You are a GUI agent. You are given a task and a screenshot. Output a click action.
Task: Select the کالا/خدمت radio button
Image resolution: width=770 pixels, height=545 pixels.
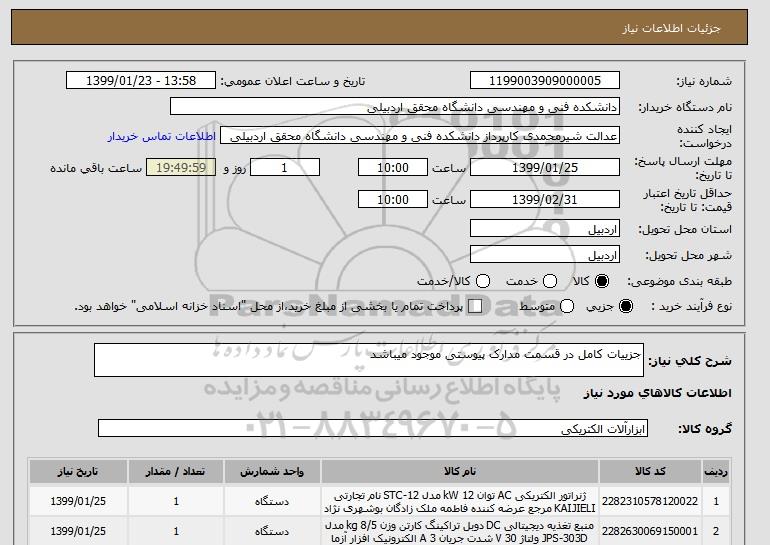point(483,281)
